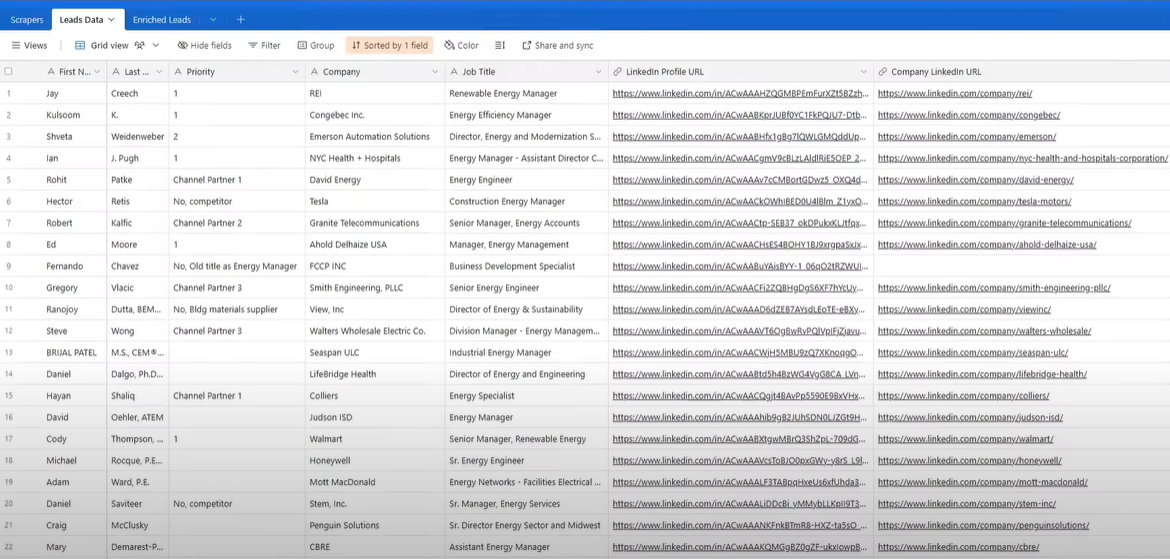Select the "Channel Partner 2" priority cell

[237, 223]
